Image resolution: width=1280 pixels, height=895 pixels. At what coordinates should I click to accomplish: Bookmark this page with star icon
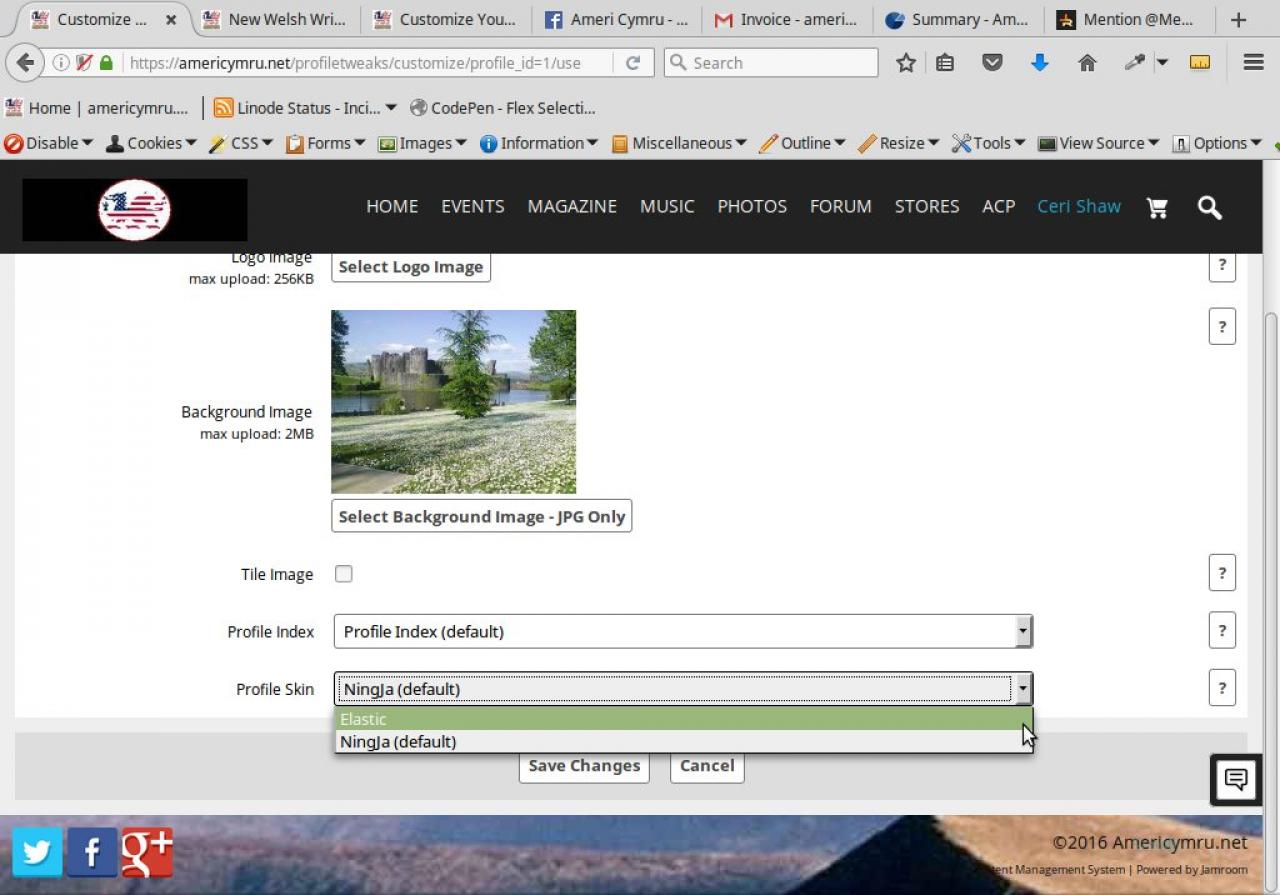[x=906, y=63]
